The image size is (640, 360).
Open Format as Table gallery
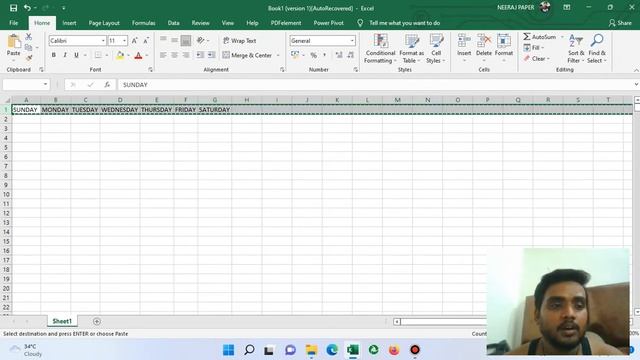click(x=411, y=49)
